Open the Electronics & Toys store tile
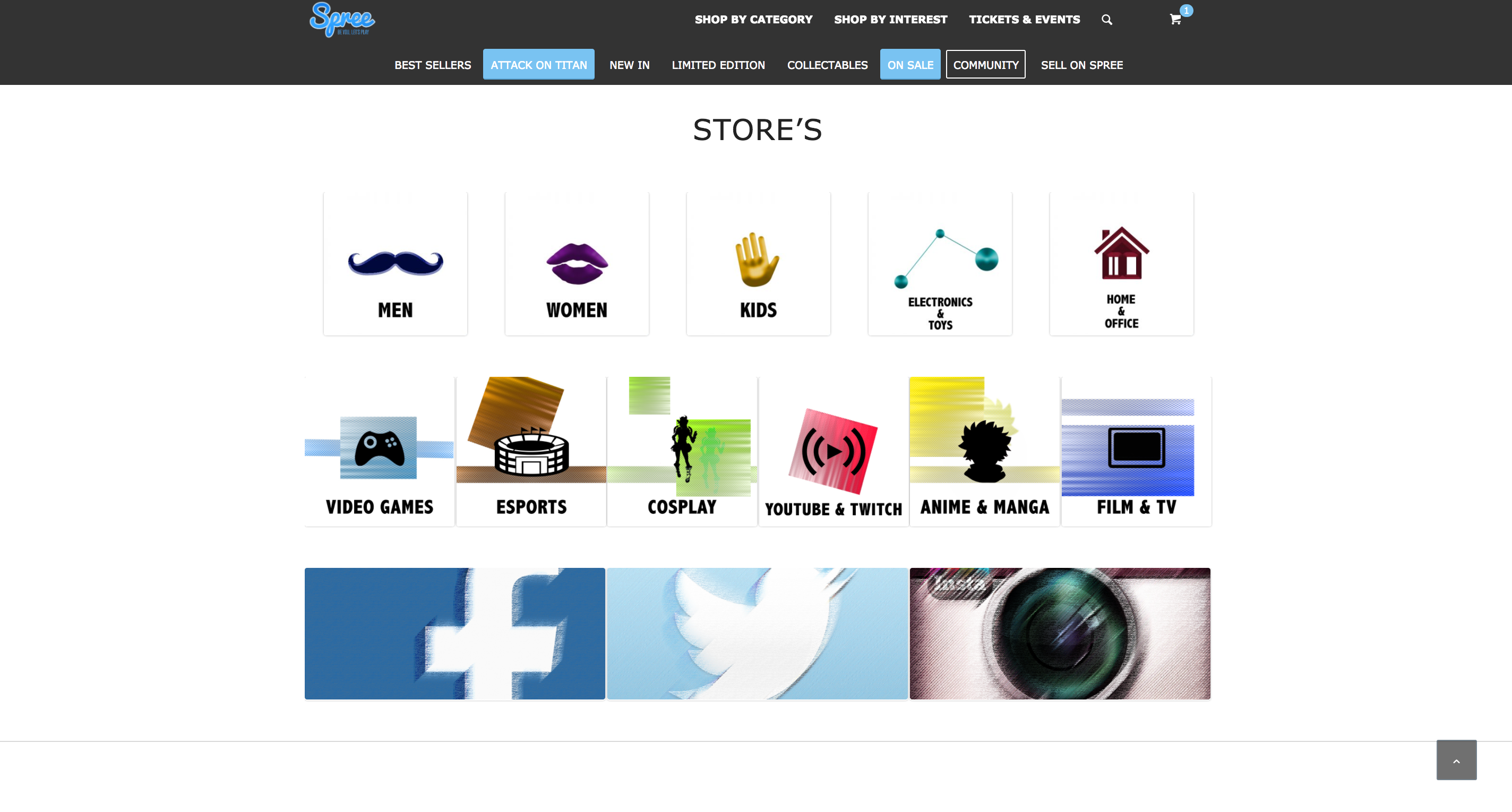Viewport: 1512px width, 812px height. (940, 264)
